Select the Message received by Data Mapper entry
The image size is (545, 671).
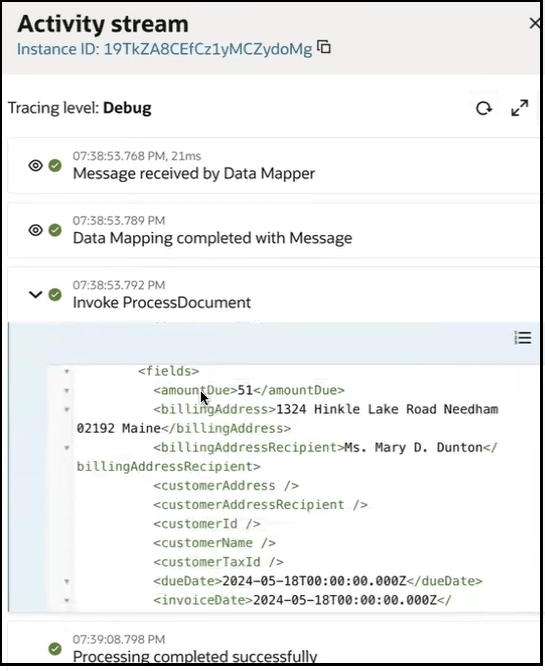pos(273,166)
